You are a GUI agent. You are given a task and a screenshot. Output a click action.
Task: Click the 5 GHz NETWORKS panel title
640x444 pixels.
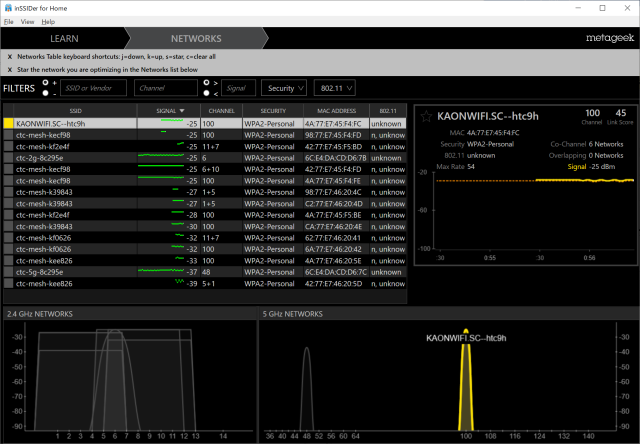point(292,314)
